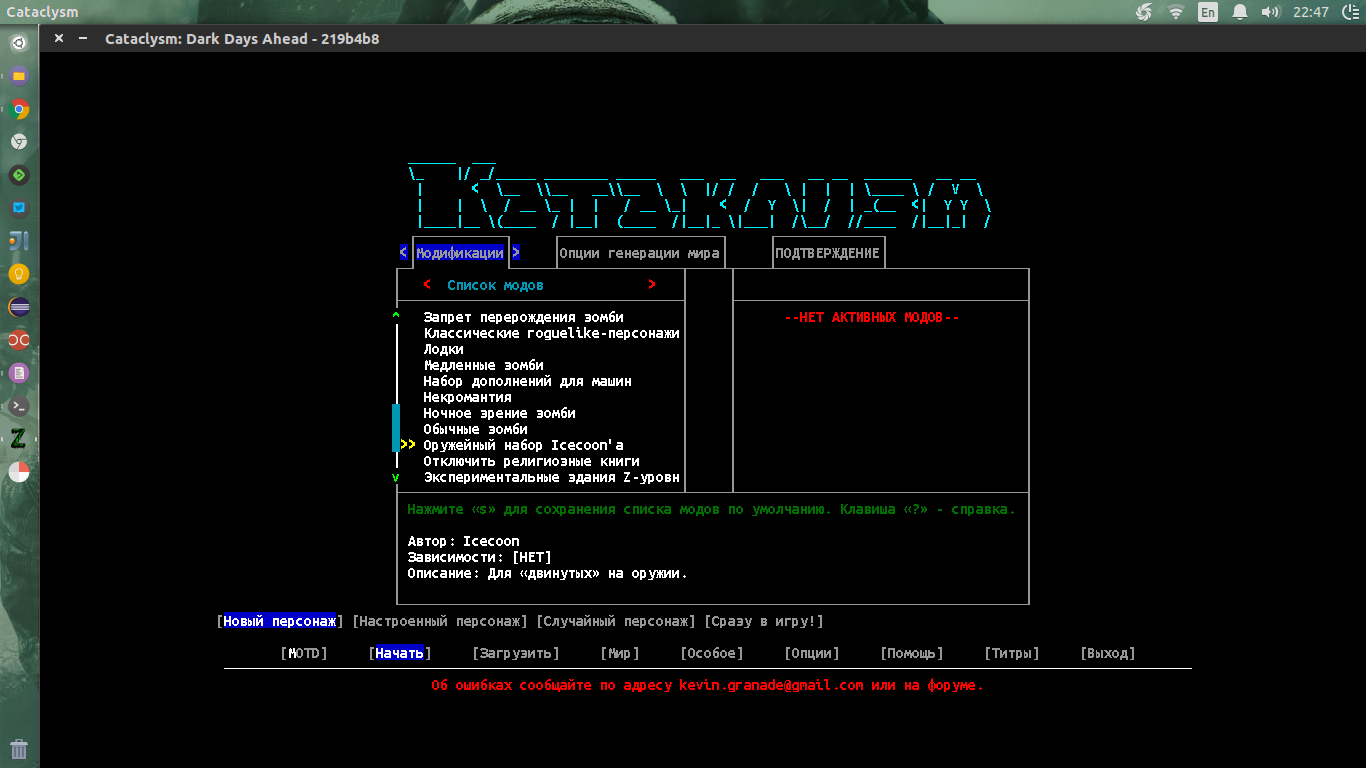
Task: Select Экспериментальные здания Z-уровн mod
Action: click(552, 477)
